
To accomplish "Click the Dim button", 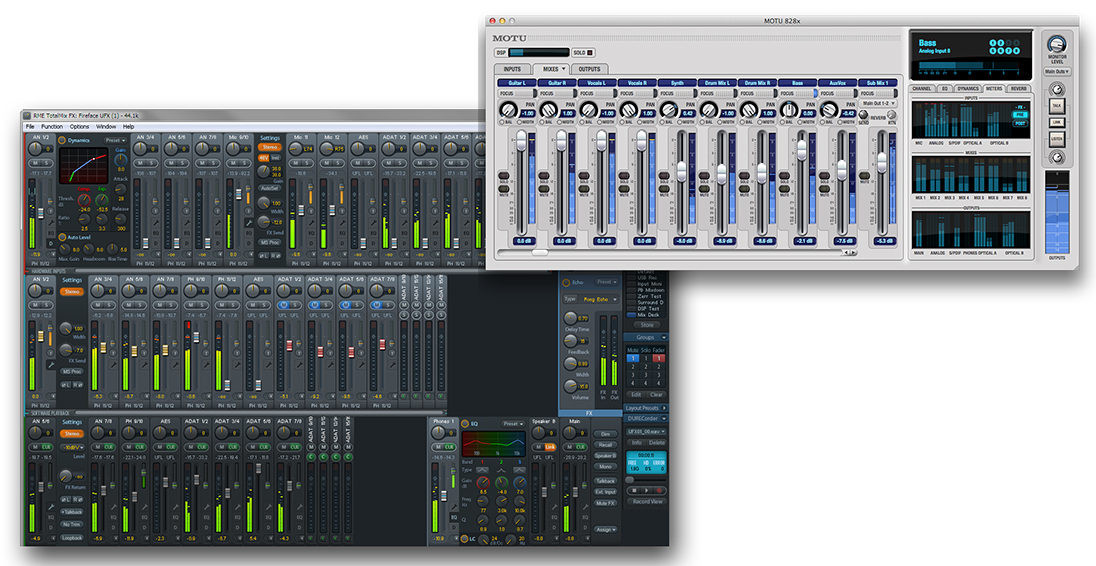I will (605, 434).
